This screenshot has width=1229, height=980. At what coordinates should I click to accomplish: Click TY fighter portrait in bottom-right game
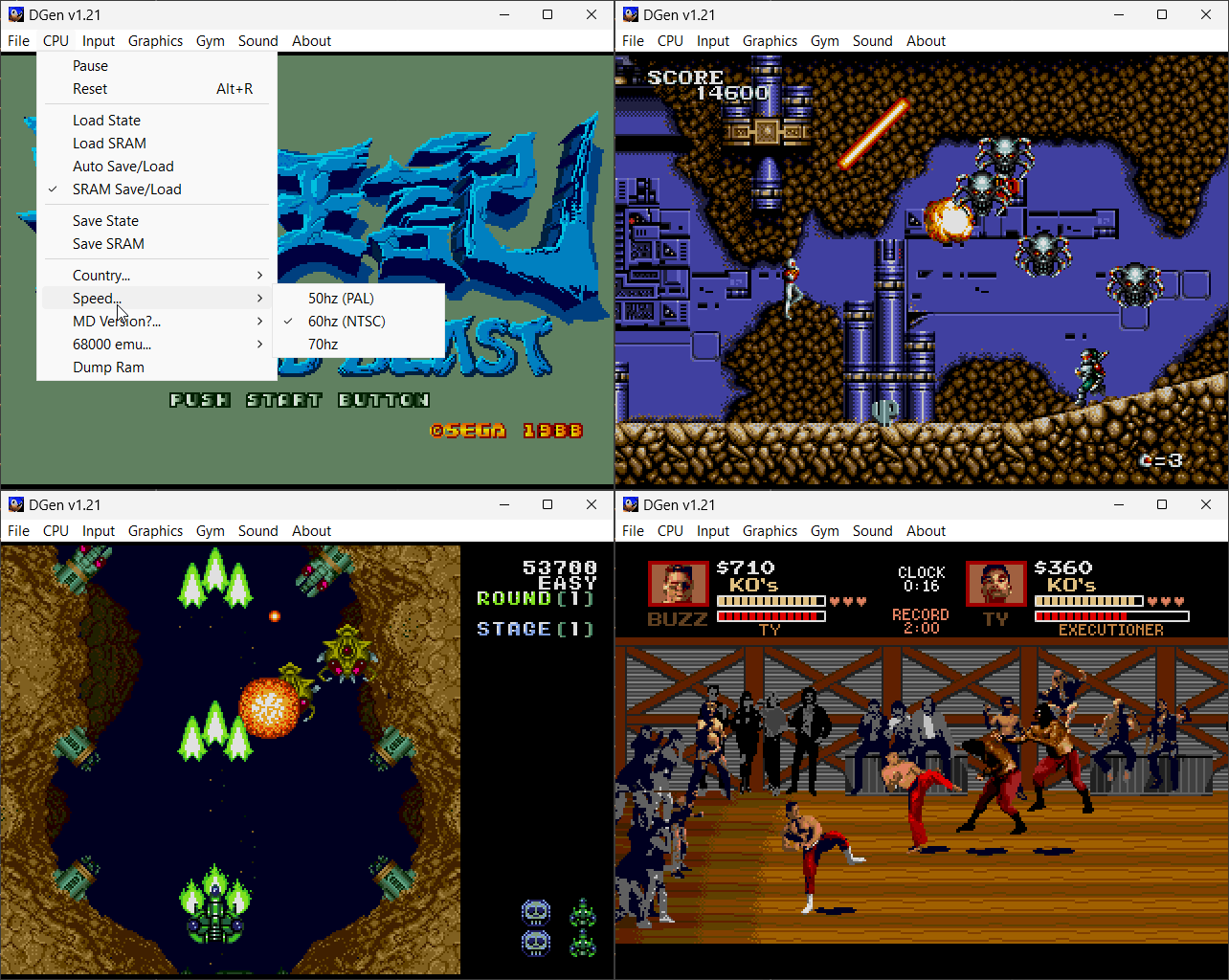[995, 584]
